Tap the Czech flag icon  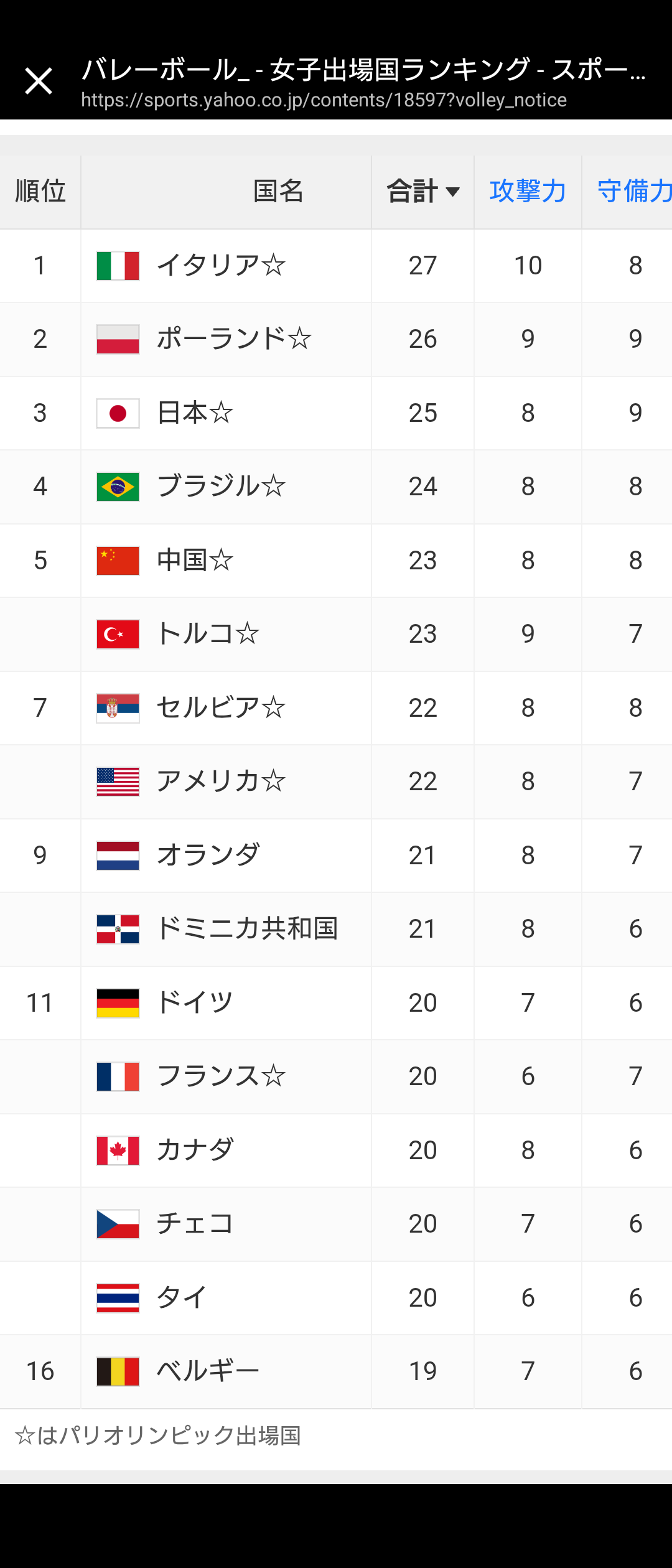point(118,1224)
